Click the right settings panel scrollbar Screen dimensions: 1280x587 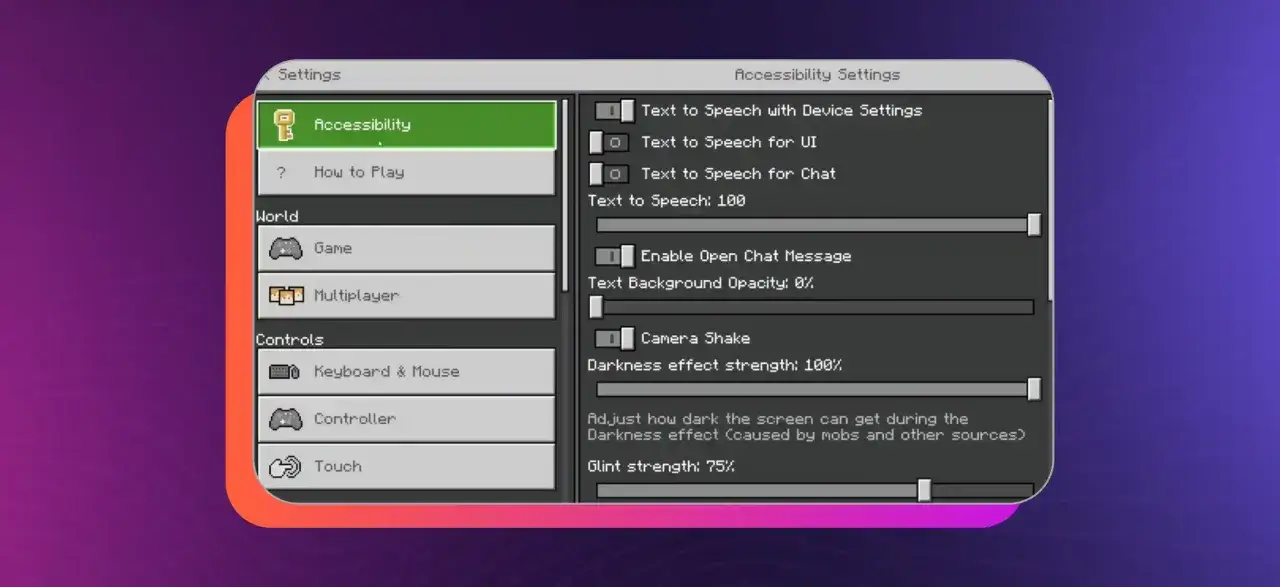pyautogui.click(x=1049, y=199)
